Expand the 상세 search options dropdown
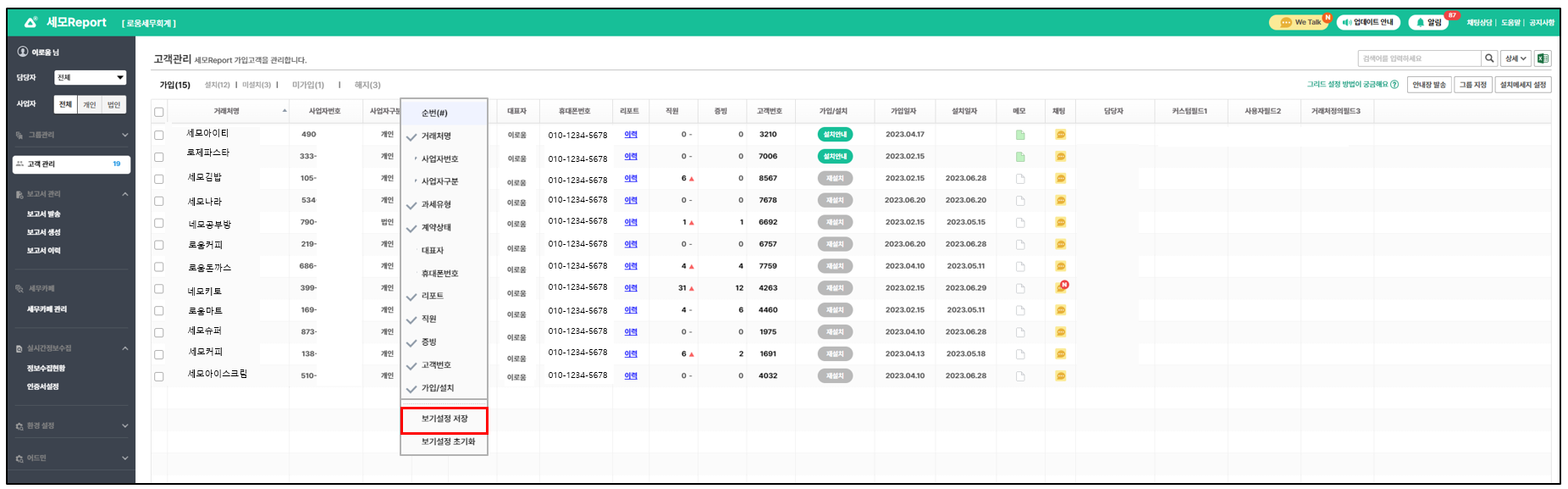 1515,58
